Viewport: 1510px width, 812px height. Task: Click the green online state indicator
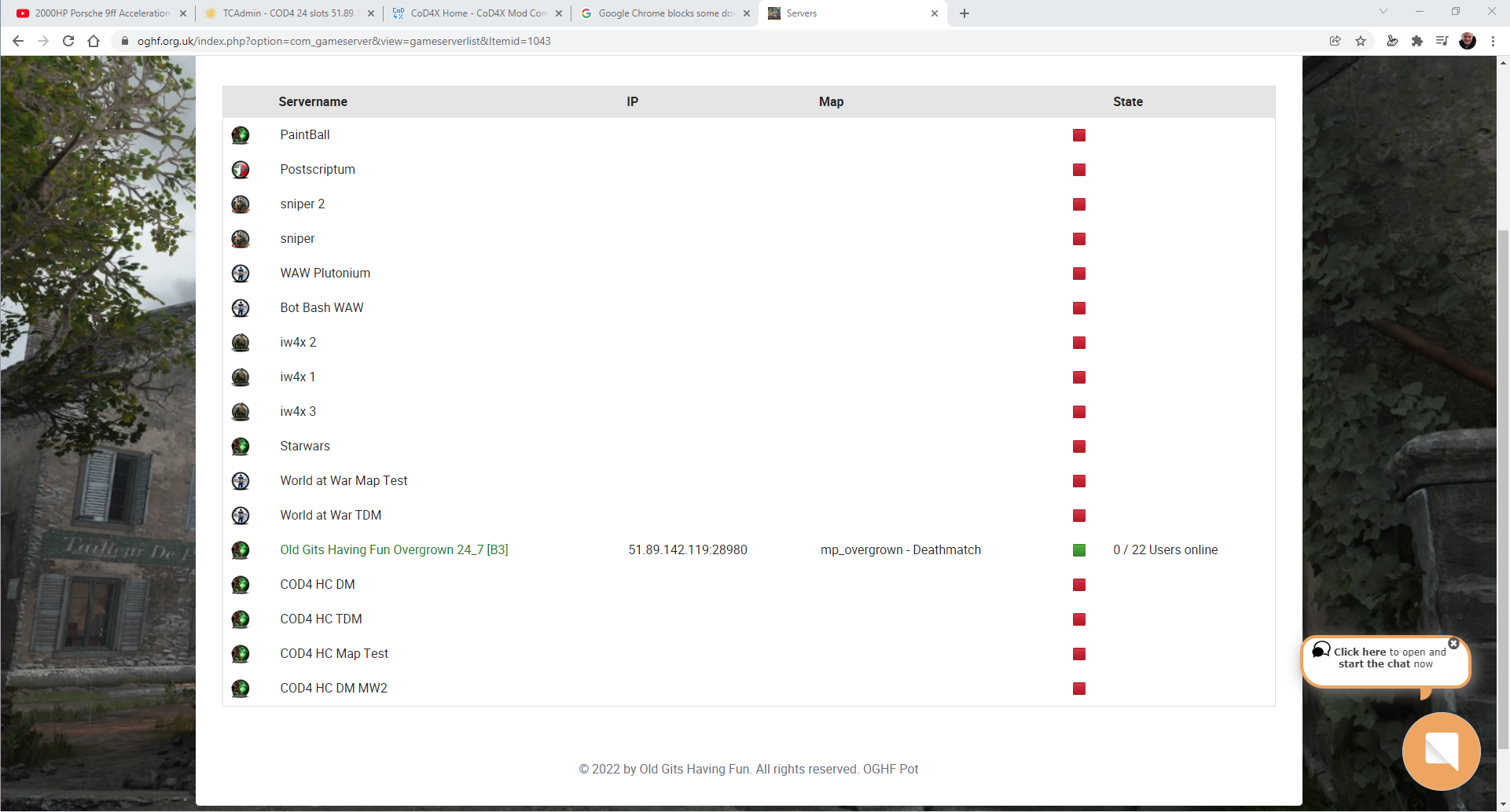pyautogui.click(x=1079, y=550)
